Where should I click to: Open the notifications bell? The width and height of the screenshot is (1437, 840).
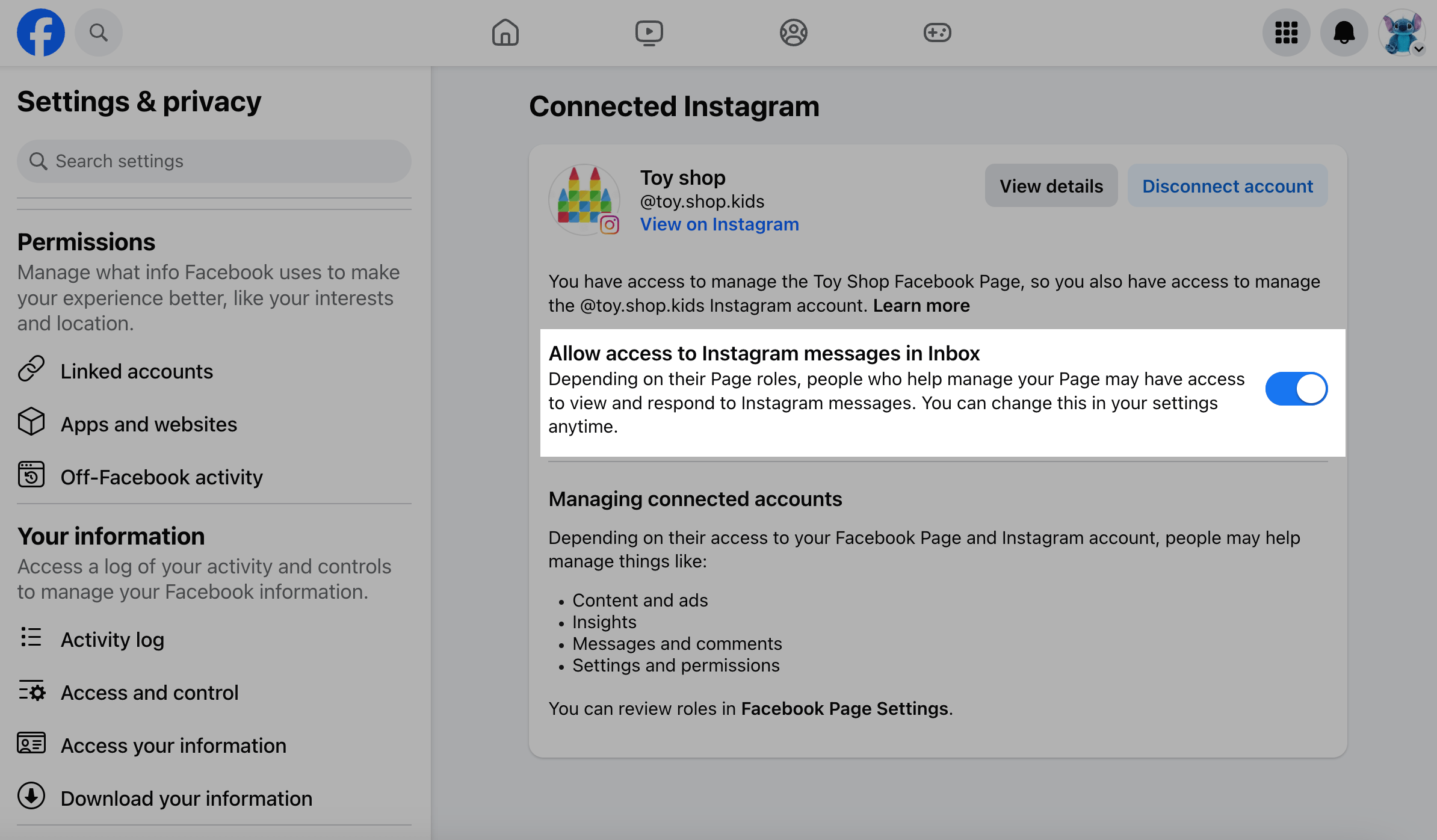click(x=1344, y=32)
